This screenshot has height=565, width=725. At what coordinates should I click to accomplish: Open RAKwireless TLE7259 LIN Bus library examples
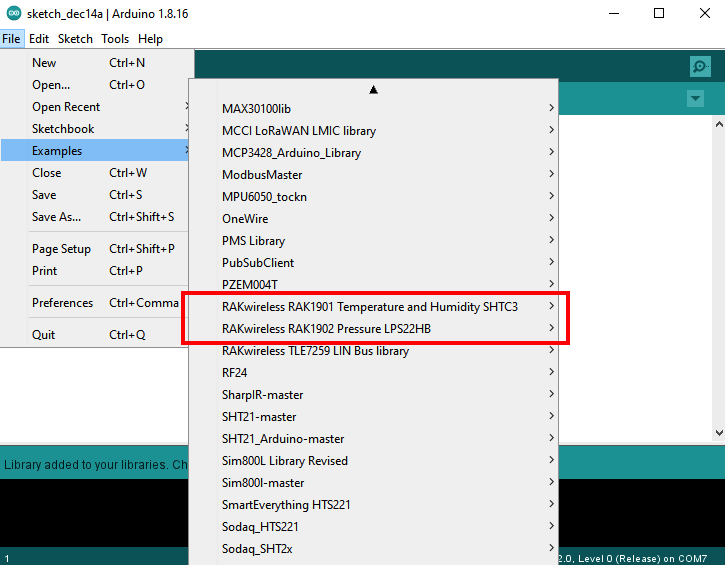pyautogui.click(x=374, y=350)
